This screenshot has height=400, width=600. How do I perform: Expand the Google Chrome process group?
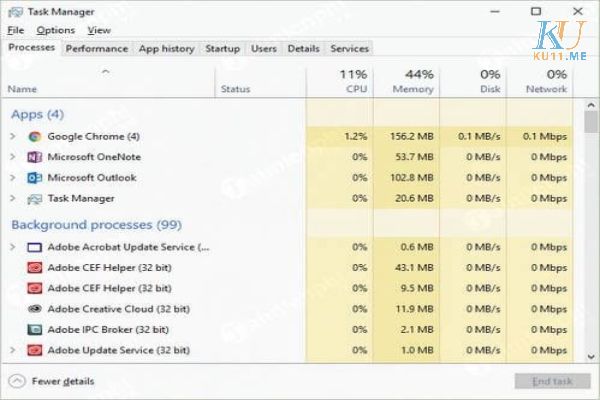pos(13,136)
